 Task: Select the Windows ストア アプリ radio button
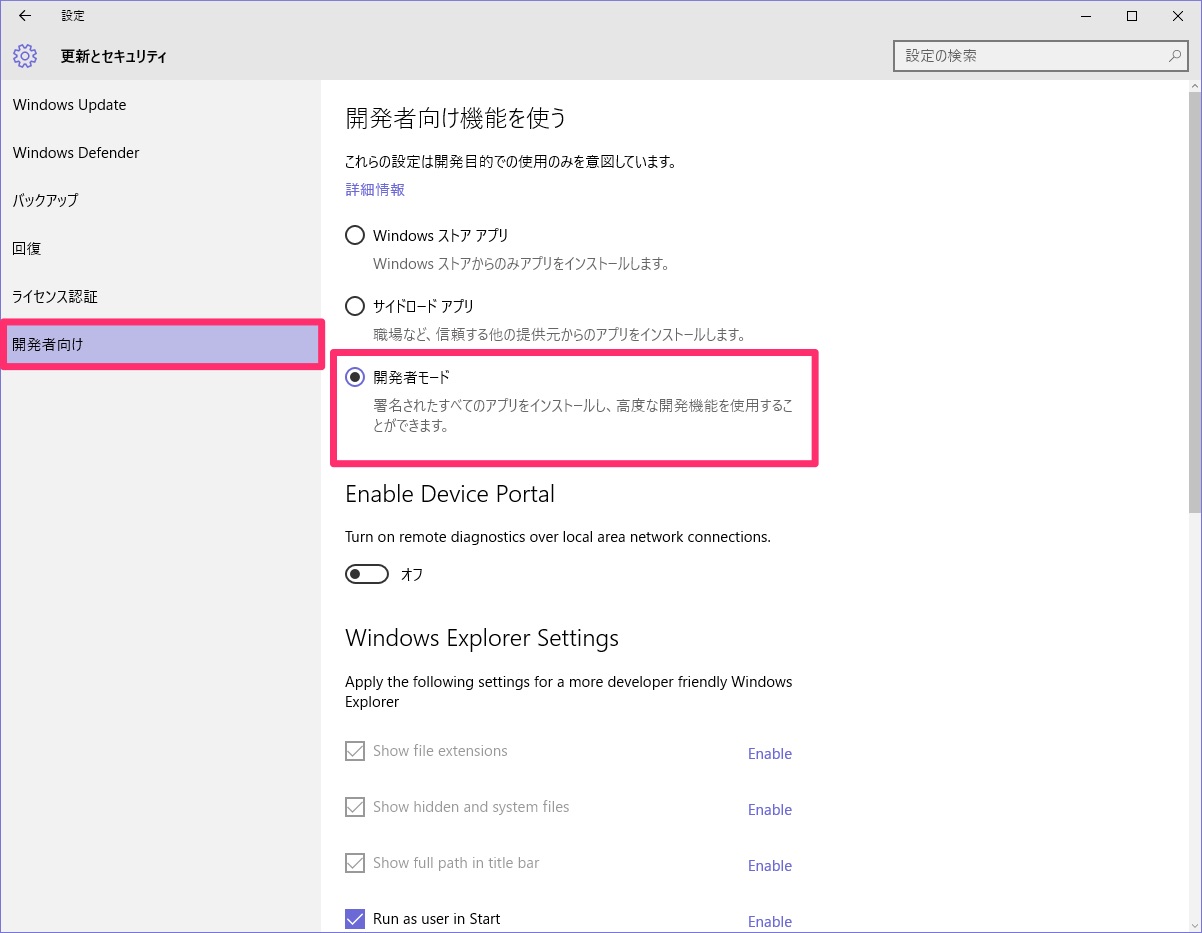355,235
